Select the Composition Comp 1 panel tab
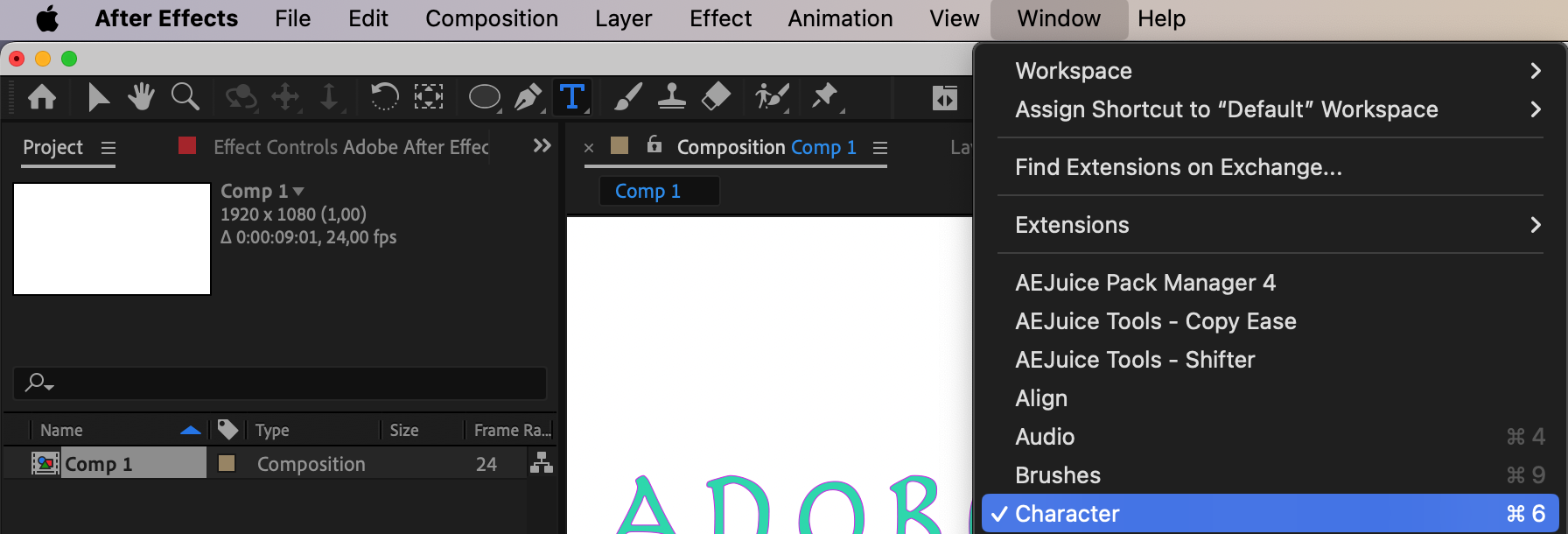This screenshot has height=534, width=1568. click(766, 147)
